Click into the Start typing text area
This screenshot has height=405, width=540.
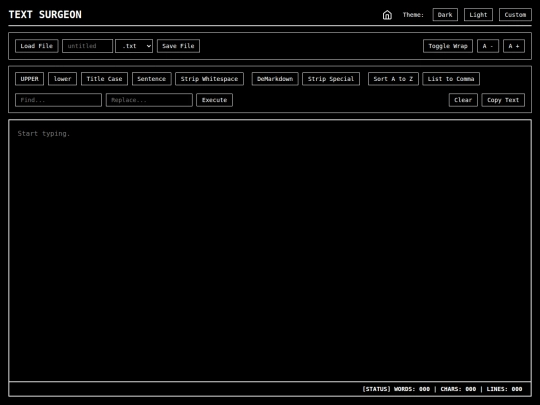270,250
